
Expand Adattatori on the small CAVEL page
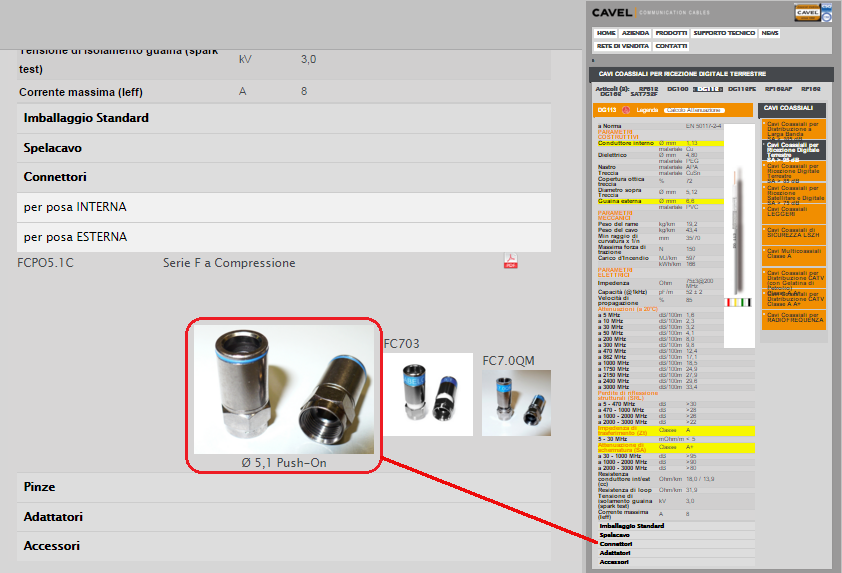click(x=676, y=553)
